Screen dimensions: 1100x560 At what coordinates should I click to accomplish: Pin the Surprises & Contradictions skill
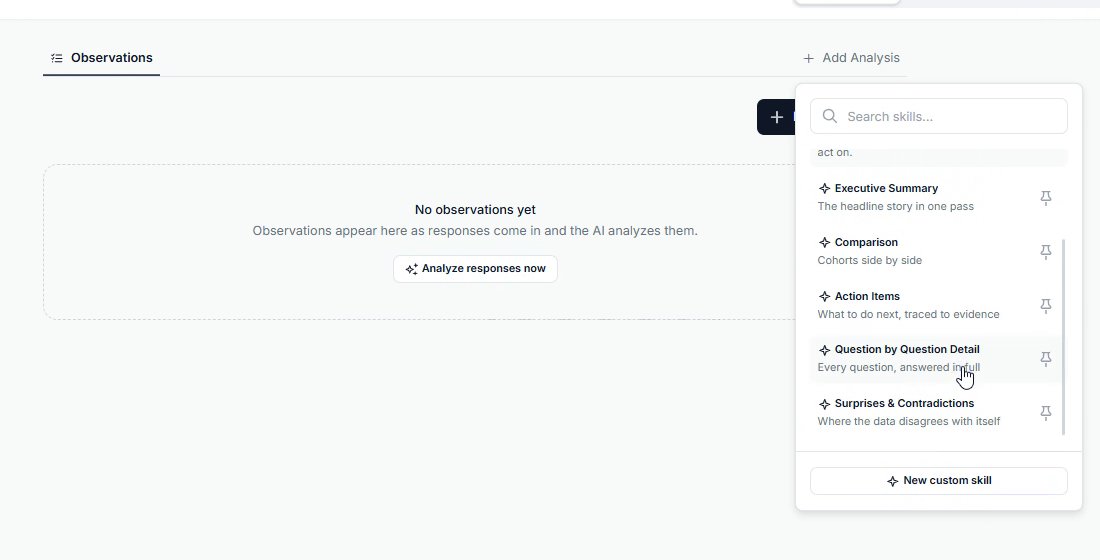click(x=1045, y=413)
